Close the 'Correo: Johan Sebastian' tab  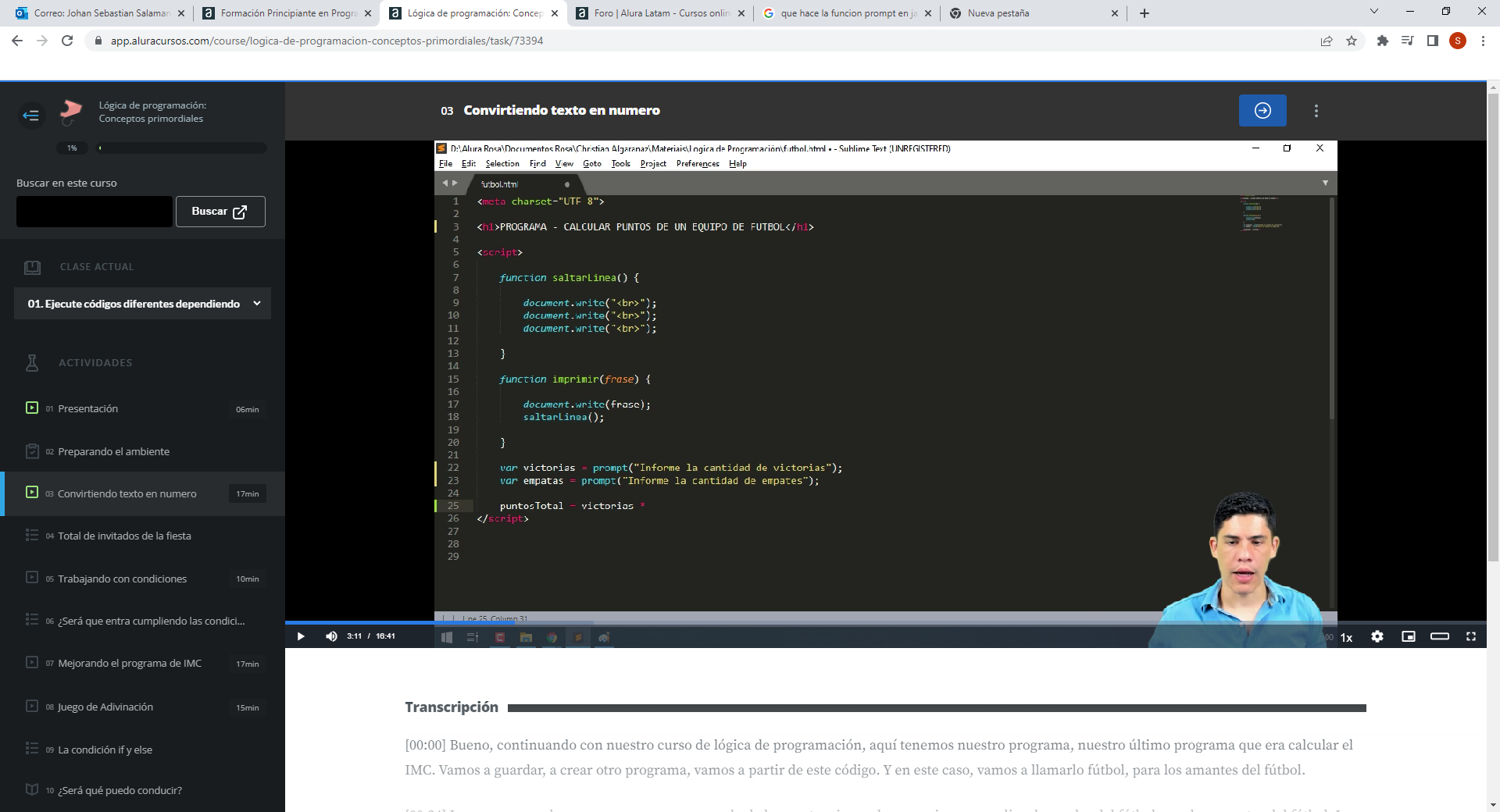(x=181, y=13)
